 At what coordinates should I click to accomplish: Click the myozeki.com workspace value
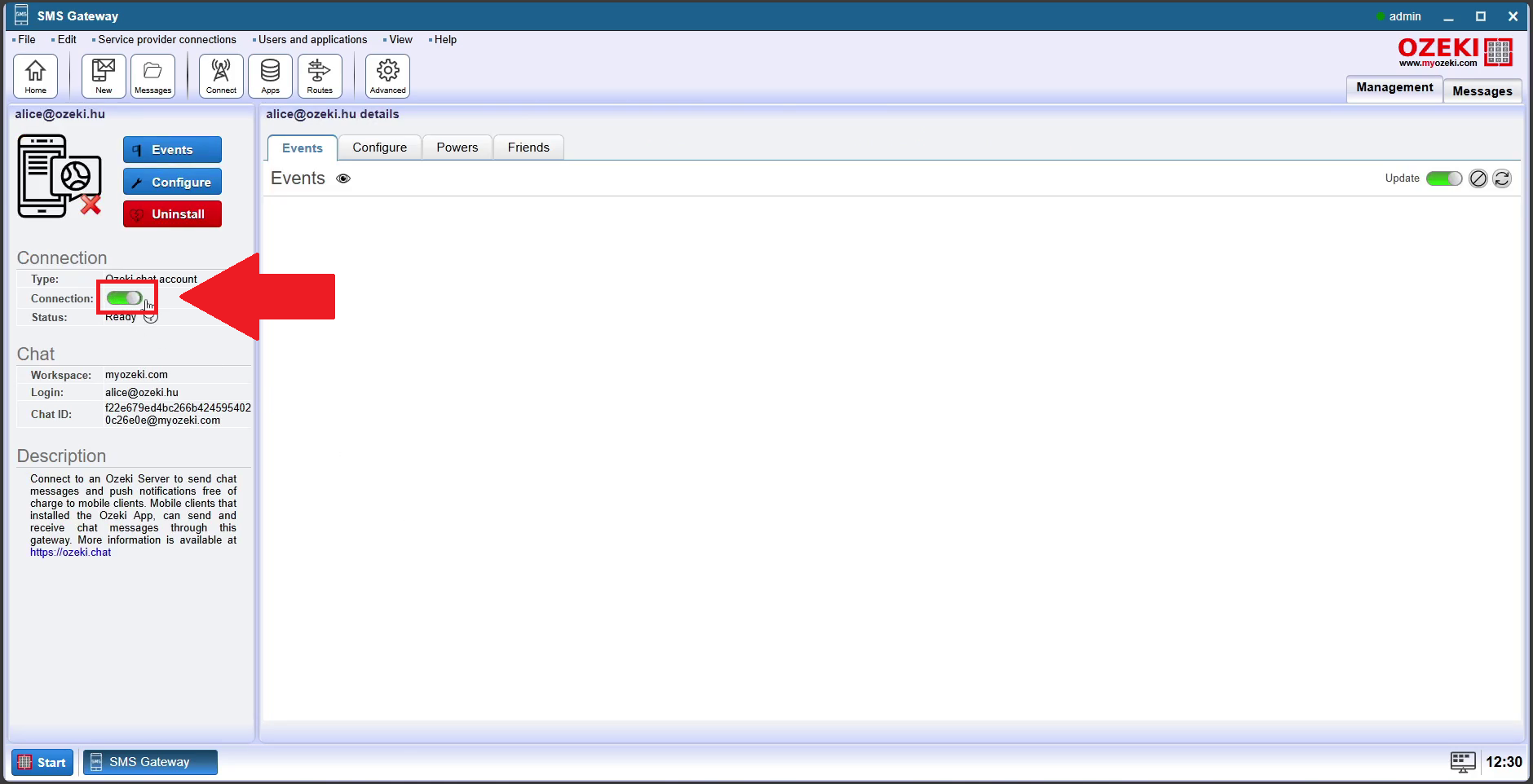[136, 375]
